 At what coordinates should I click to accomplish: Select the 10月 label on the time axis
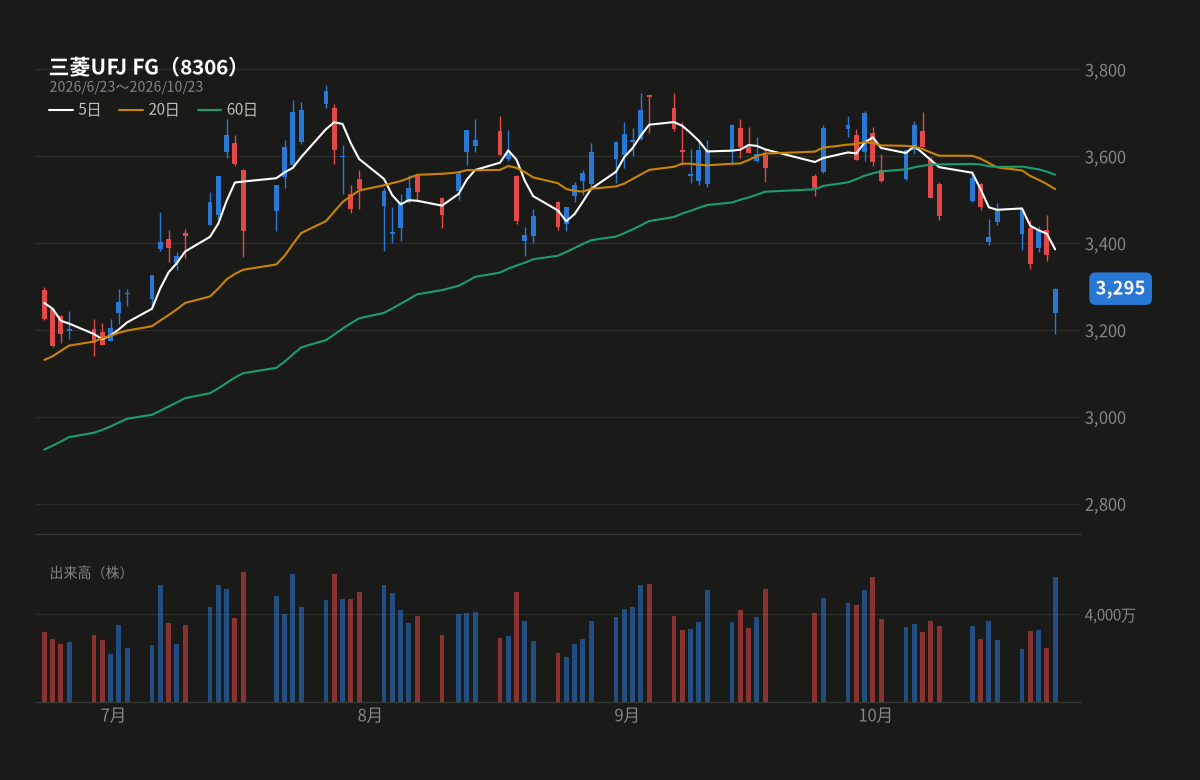click(875, 715)
